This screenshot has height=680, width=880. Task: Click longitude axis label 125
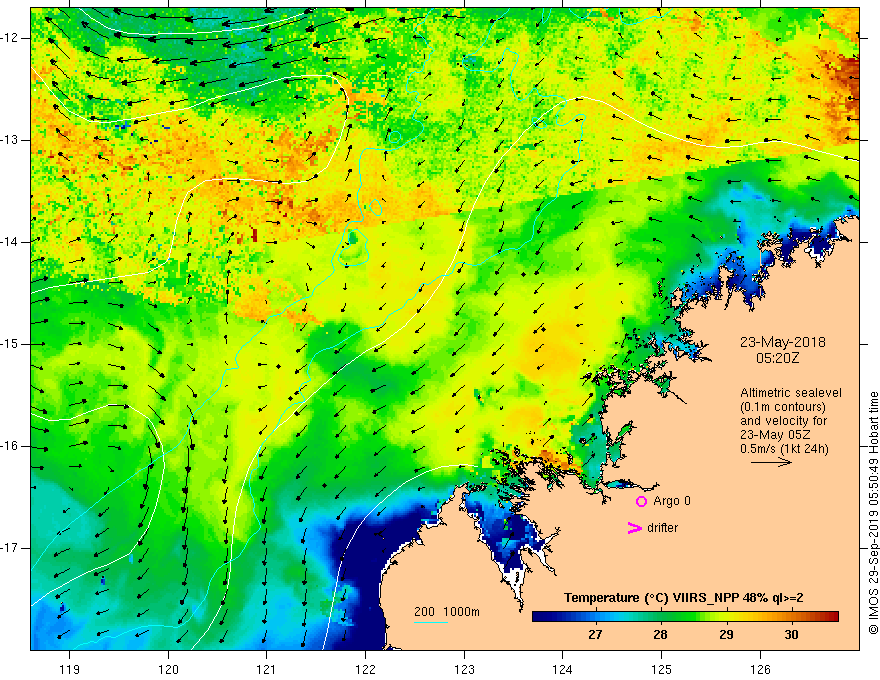pos(662,670)
